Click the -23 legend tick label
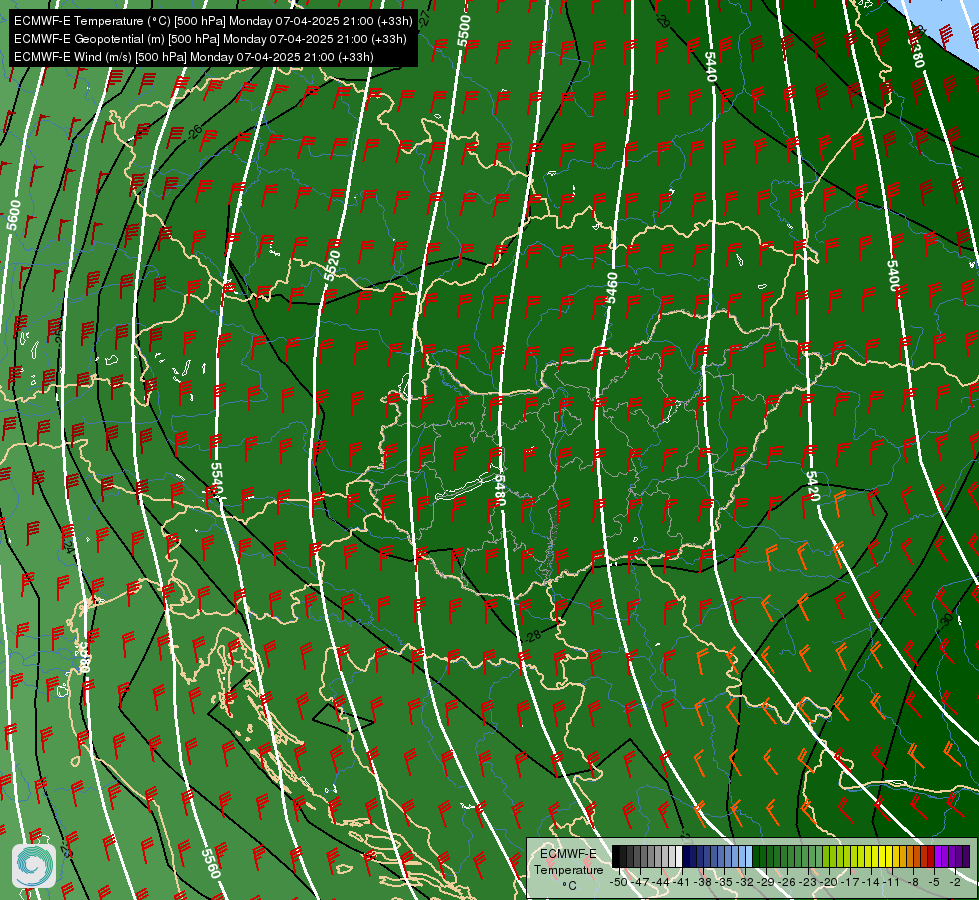This screenshot has height=900, width=979. pyautogui.click(x=809, y=882)
